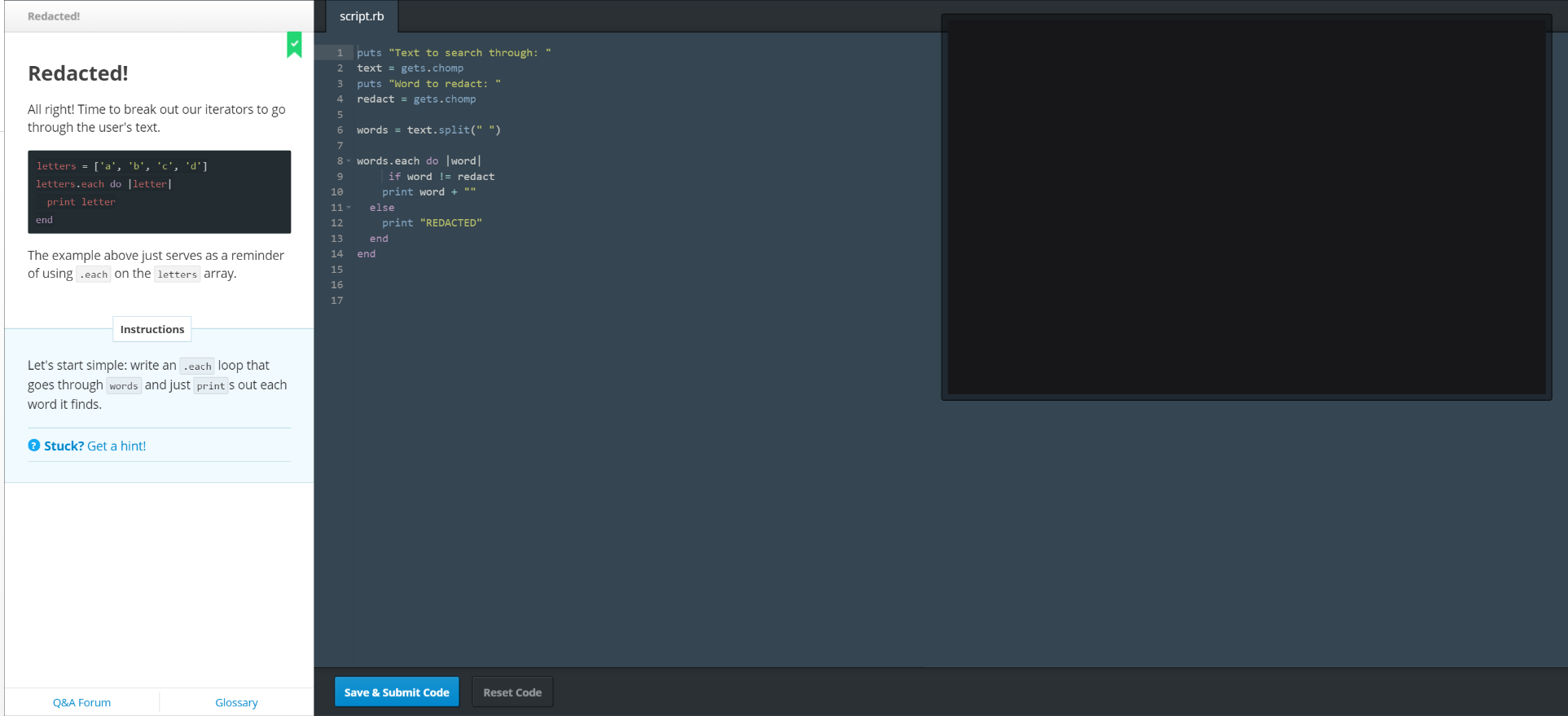Click the .each code tag in instructions

click(x=197, y=367)
